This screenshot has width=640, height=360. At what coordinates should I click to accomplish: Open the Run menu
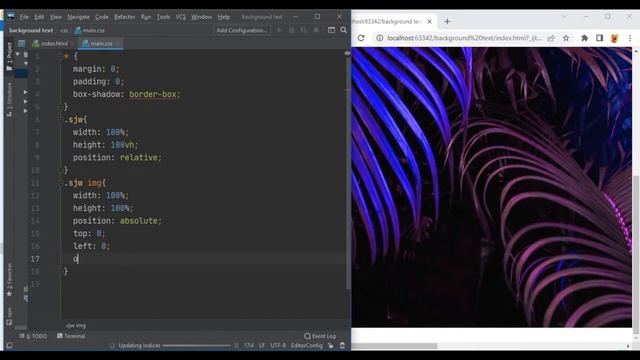pos(146,17)
